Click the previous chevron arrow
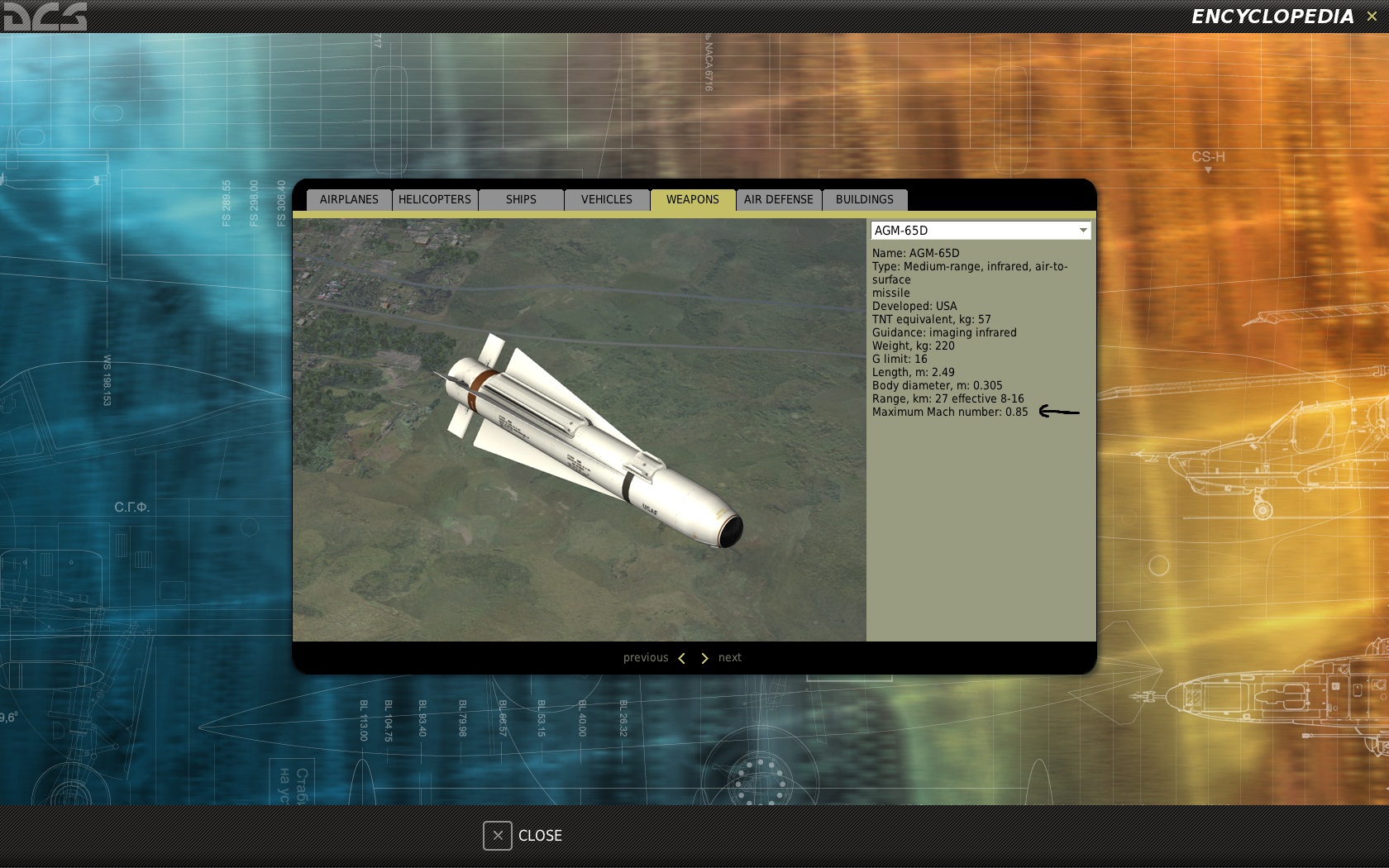Viewport: 1389px width, 868px height. 681,658
